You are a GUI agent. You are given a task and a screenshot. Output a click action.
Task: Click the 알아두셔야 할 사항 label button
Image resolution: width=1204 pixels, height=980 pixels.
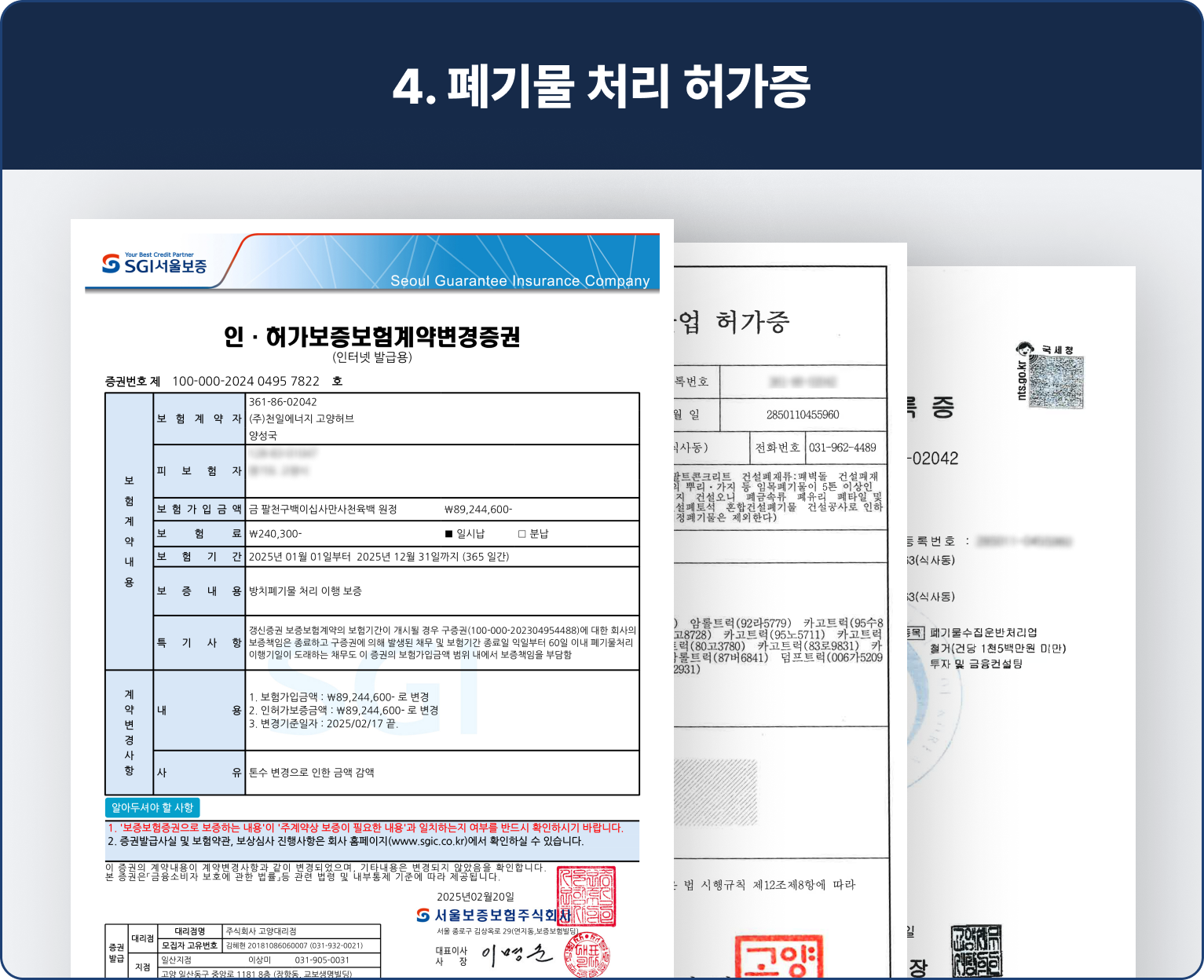152,807
